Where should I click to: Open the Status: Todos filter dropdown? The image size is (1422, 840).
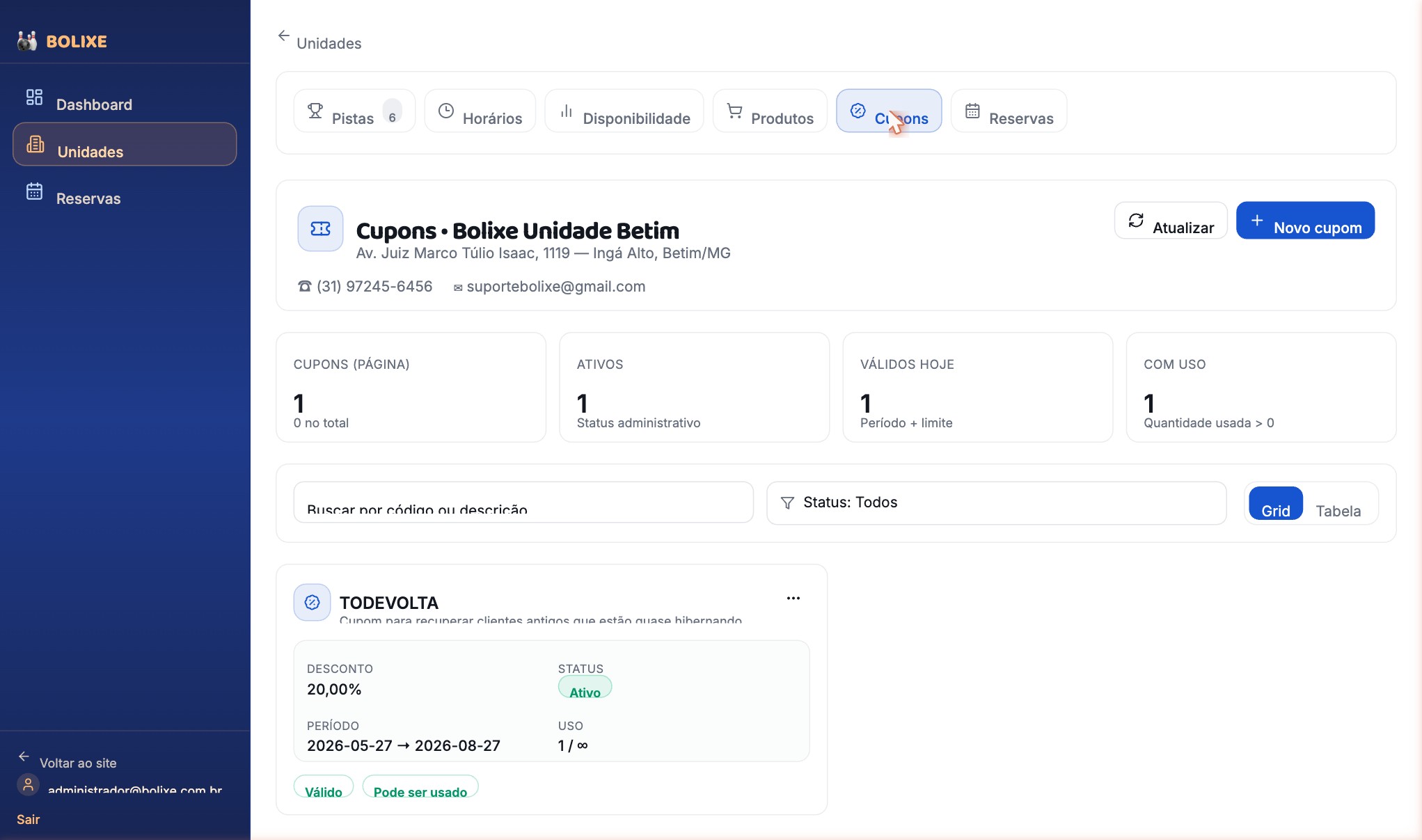[996, 502]
